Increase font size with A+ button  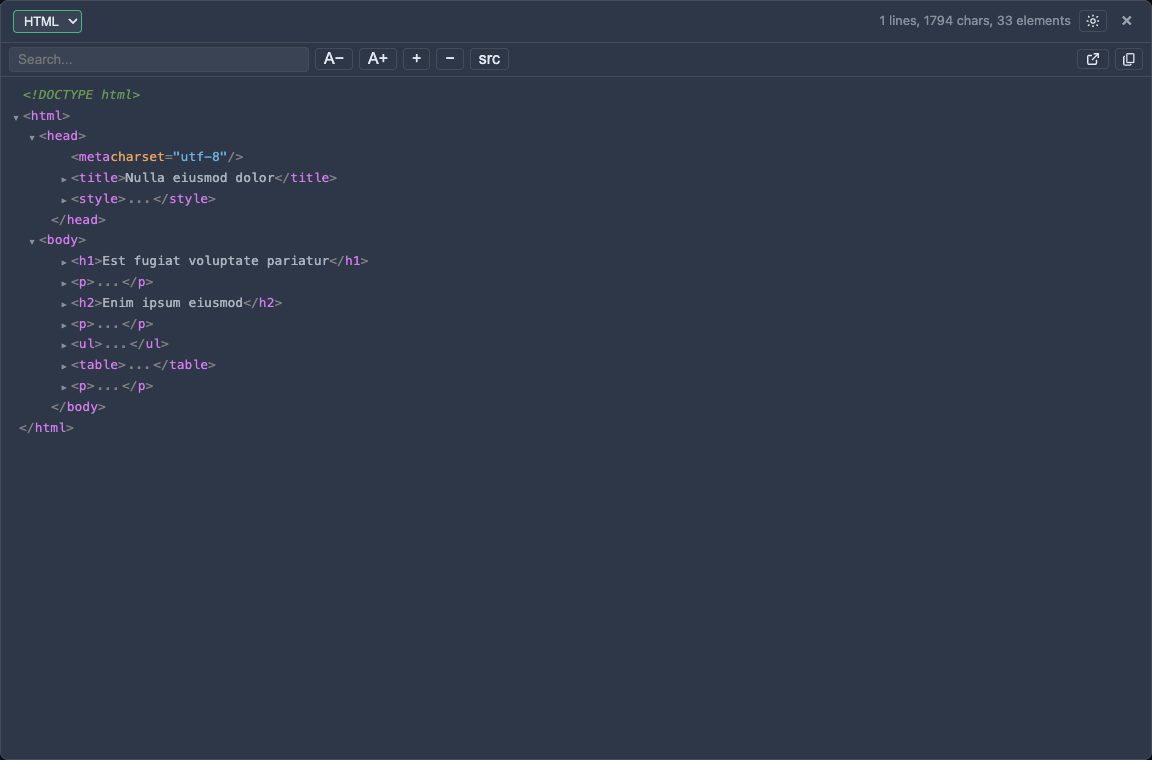point(378,59)
